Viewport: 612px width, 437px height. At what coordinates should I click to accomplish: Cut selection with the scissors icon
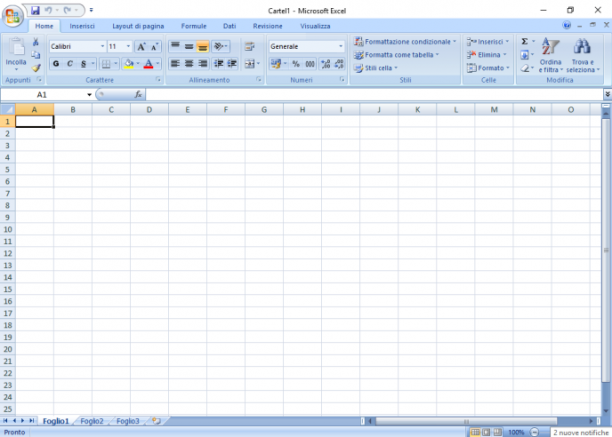(36, 42)
